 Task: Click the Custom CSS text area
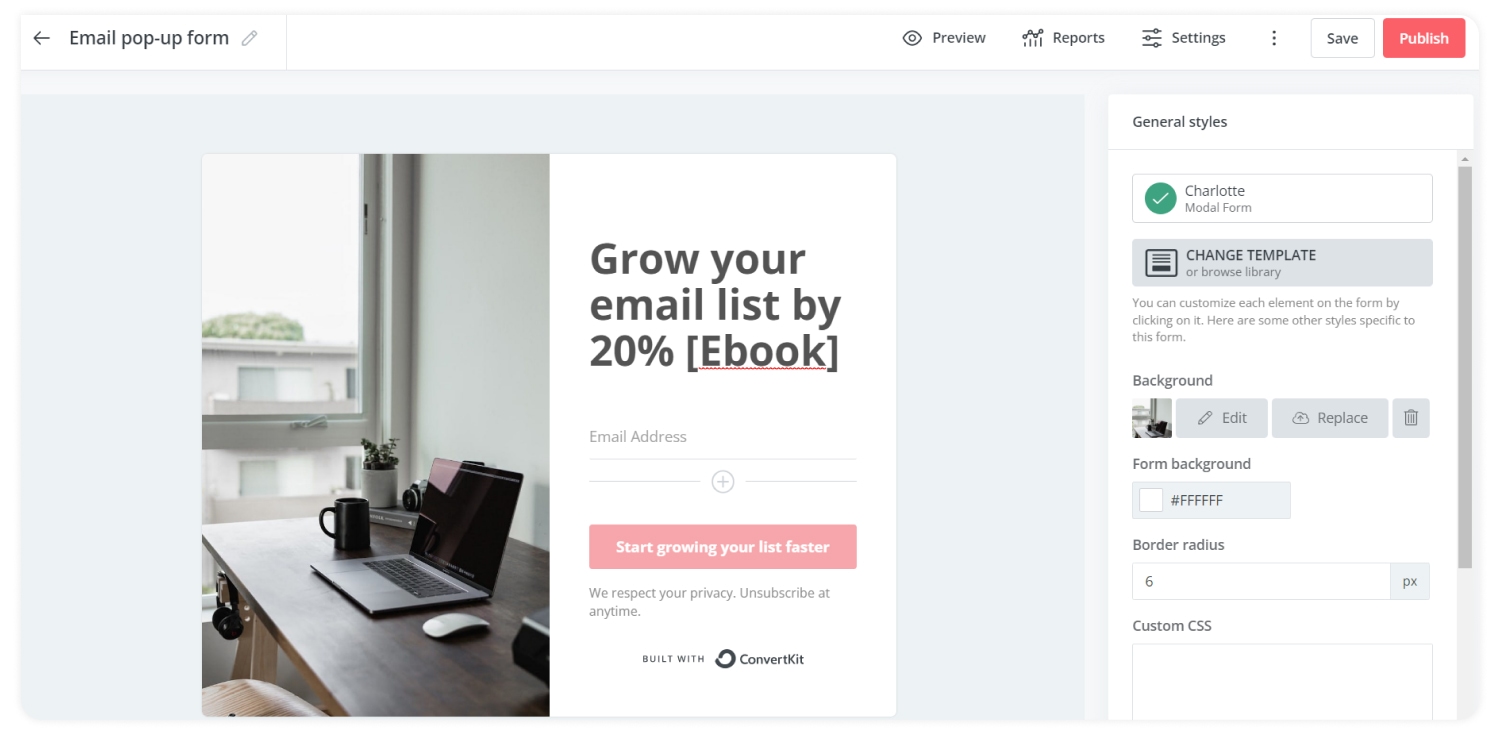pos(1282,682)
